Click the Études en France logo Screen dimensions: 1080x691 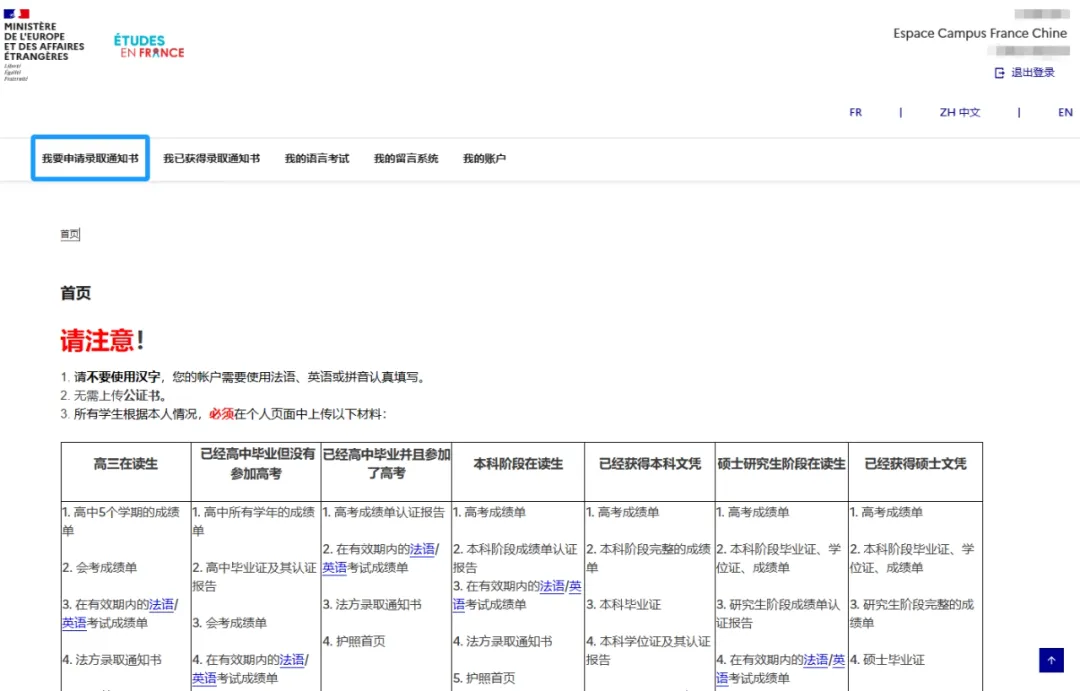(148, 44)
